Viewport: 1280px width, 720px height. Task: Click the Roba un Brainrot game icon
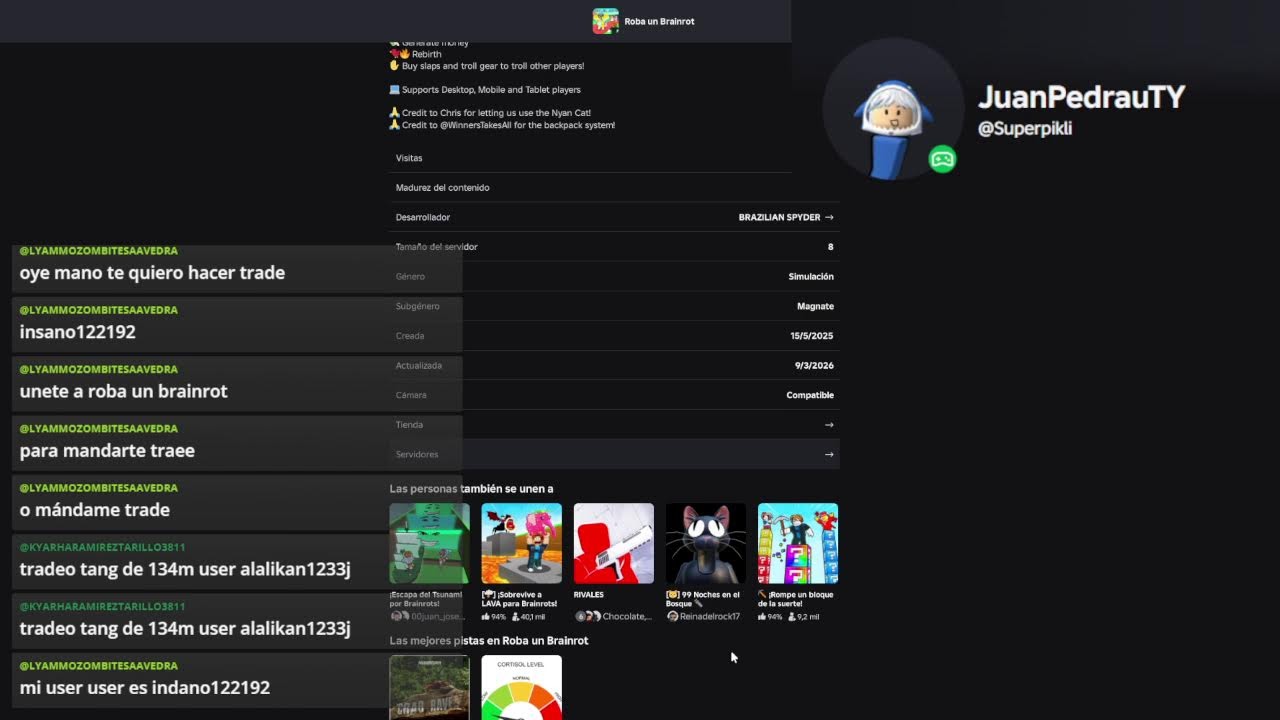(605, 21)
